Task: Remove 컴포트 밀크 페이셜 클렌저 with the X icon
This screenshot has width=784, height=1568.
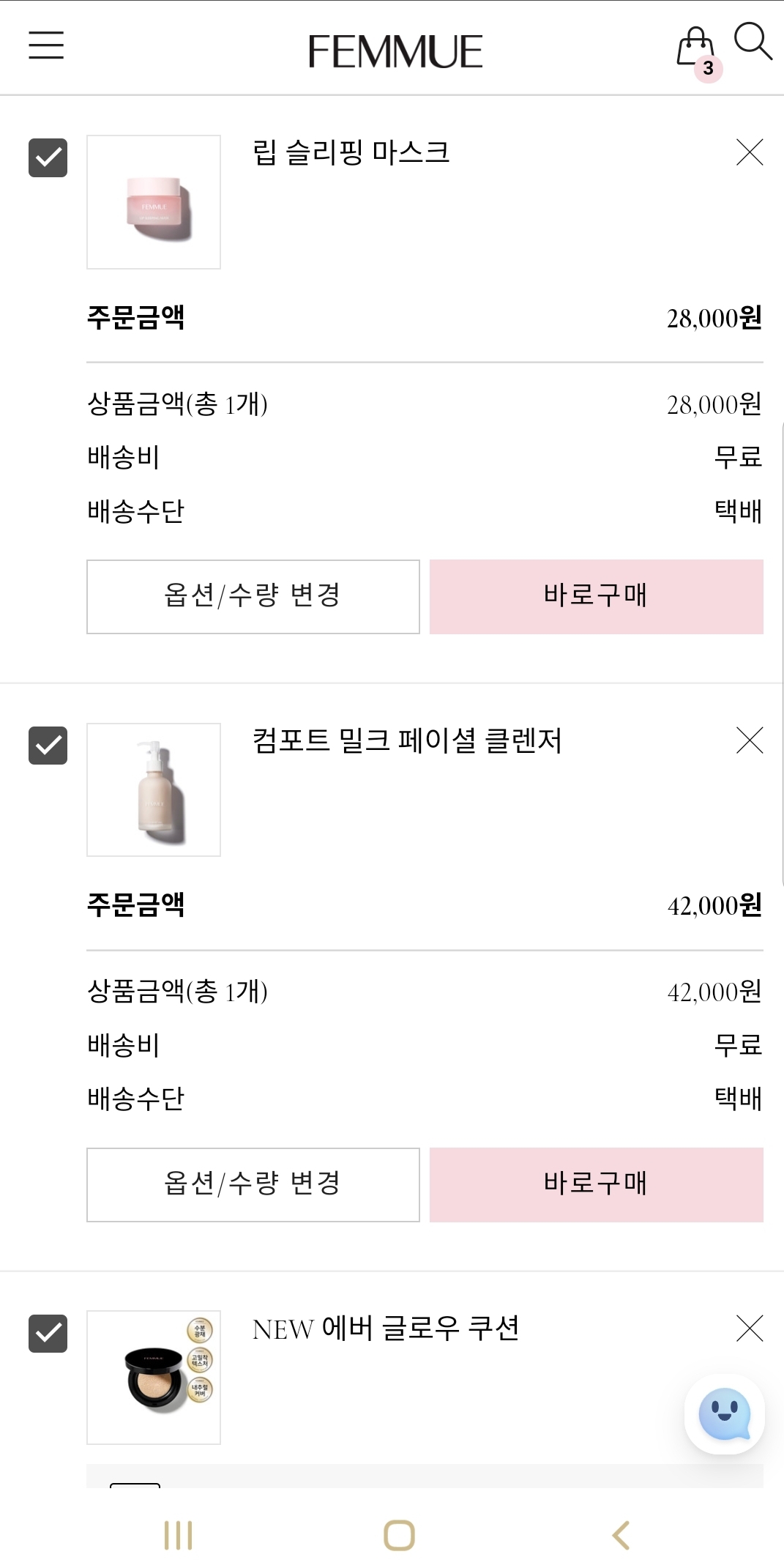Action: click(x=750, y=740)
